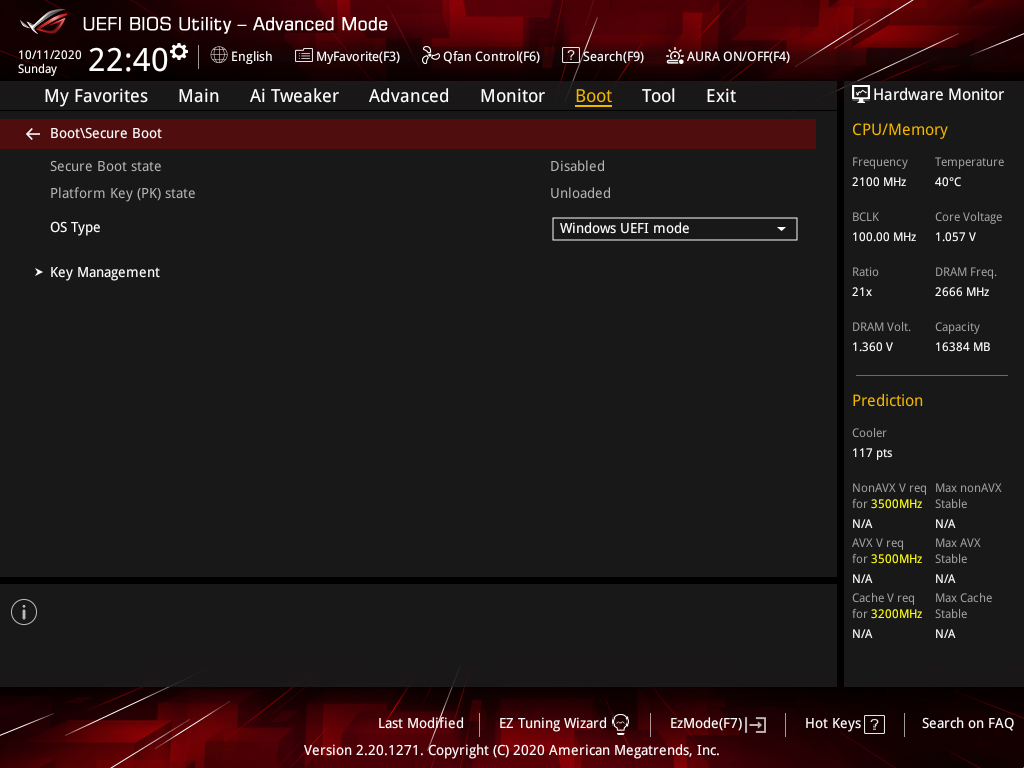The width and height of the screenshot is (1024, 768).
Task: Click the Version 2.20.1271 copyright text
Action: coord(511,750)
